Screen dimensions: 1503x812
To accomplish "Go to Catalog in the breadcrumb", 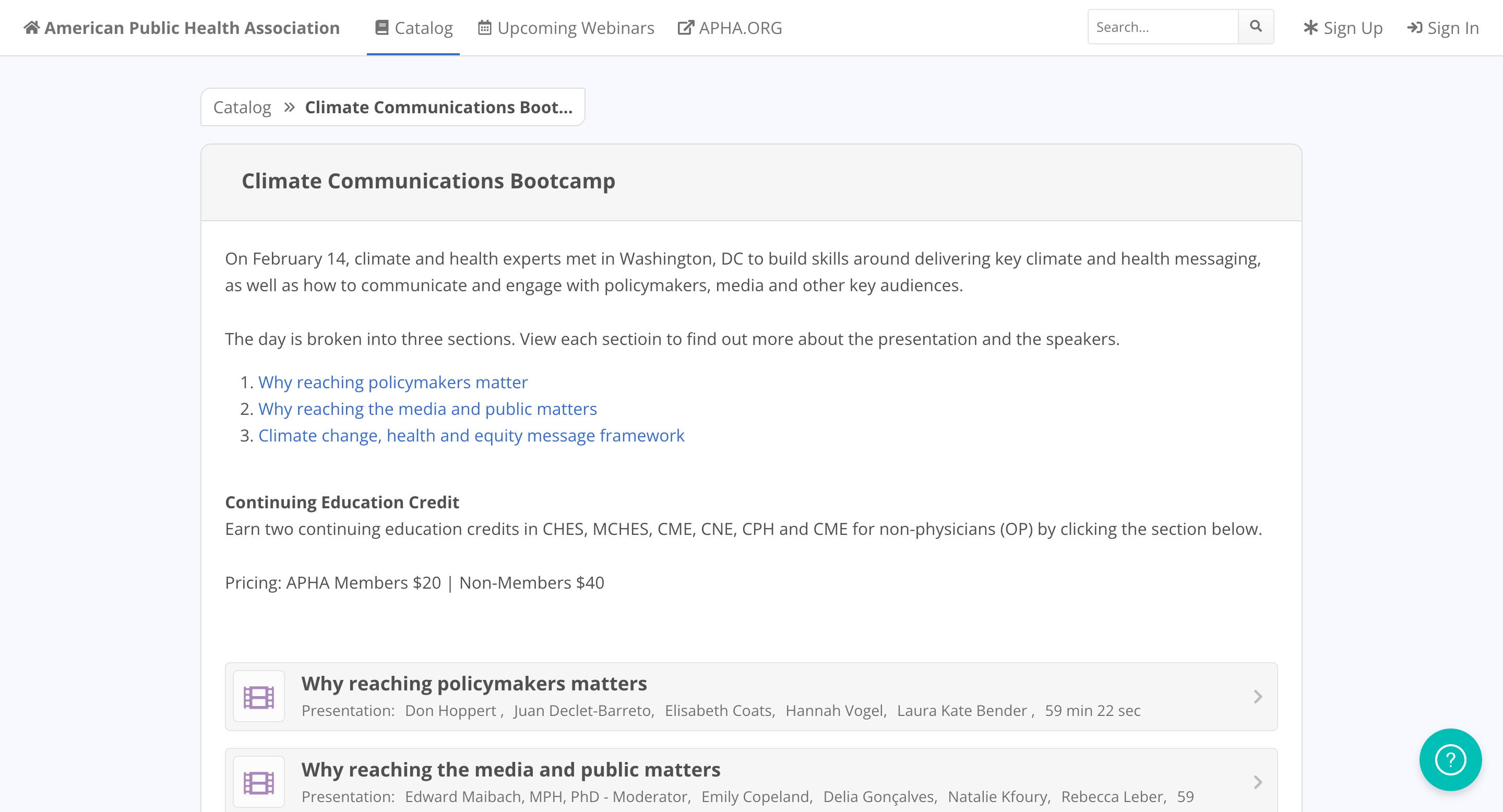I will [x=242, y=108].
